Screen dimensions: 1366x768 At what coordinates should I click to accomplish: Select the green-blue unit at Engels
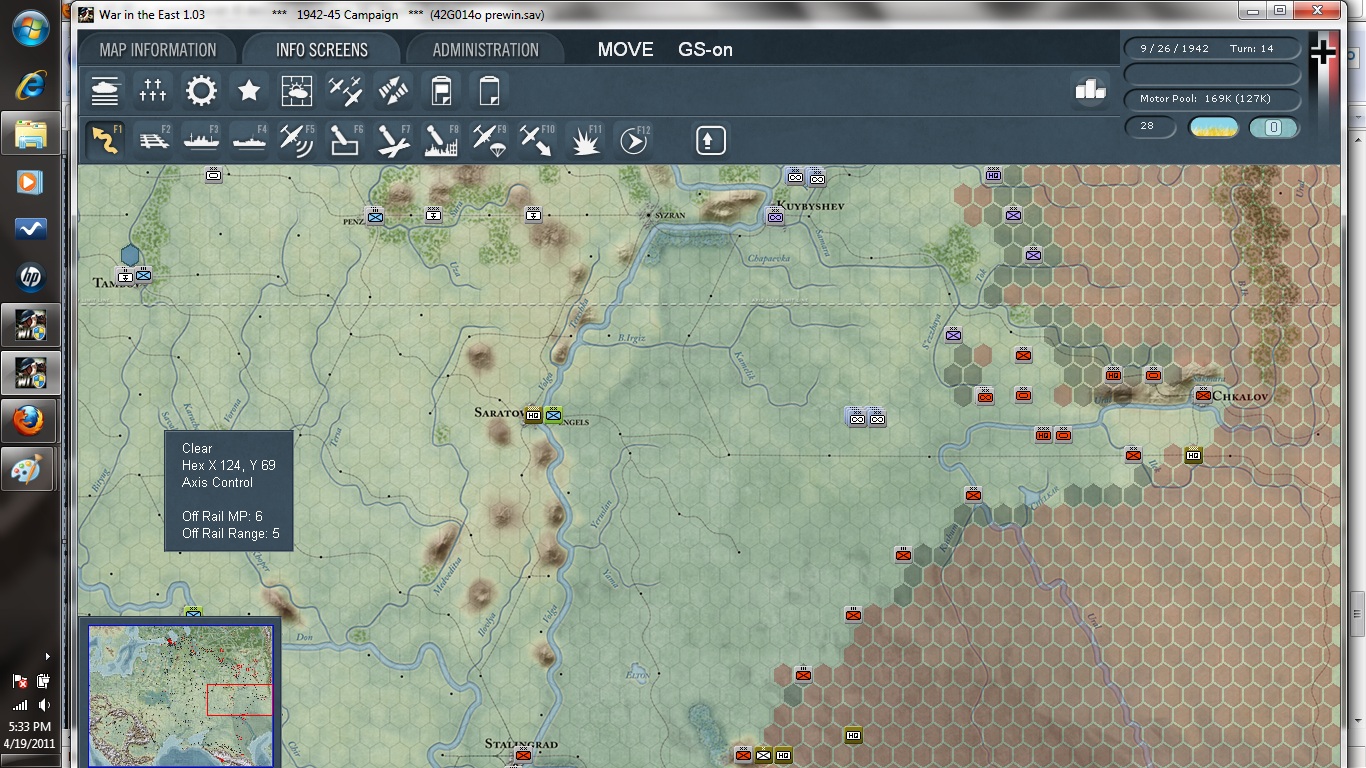click(x=553, y=415)
